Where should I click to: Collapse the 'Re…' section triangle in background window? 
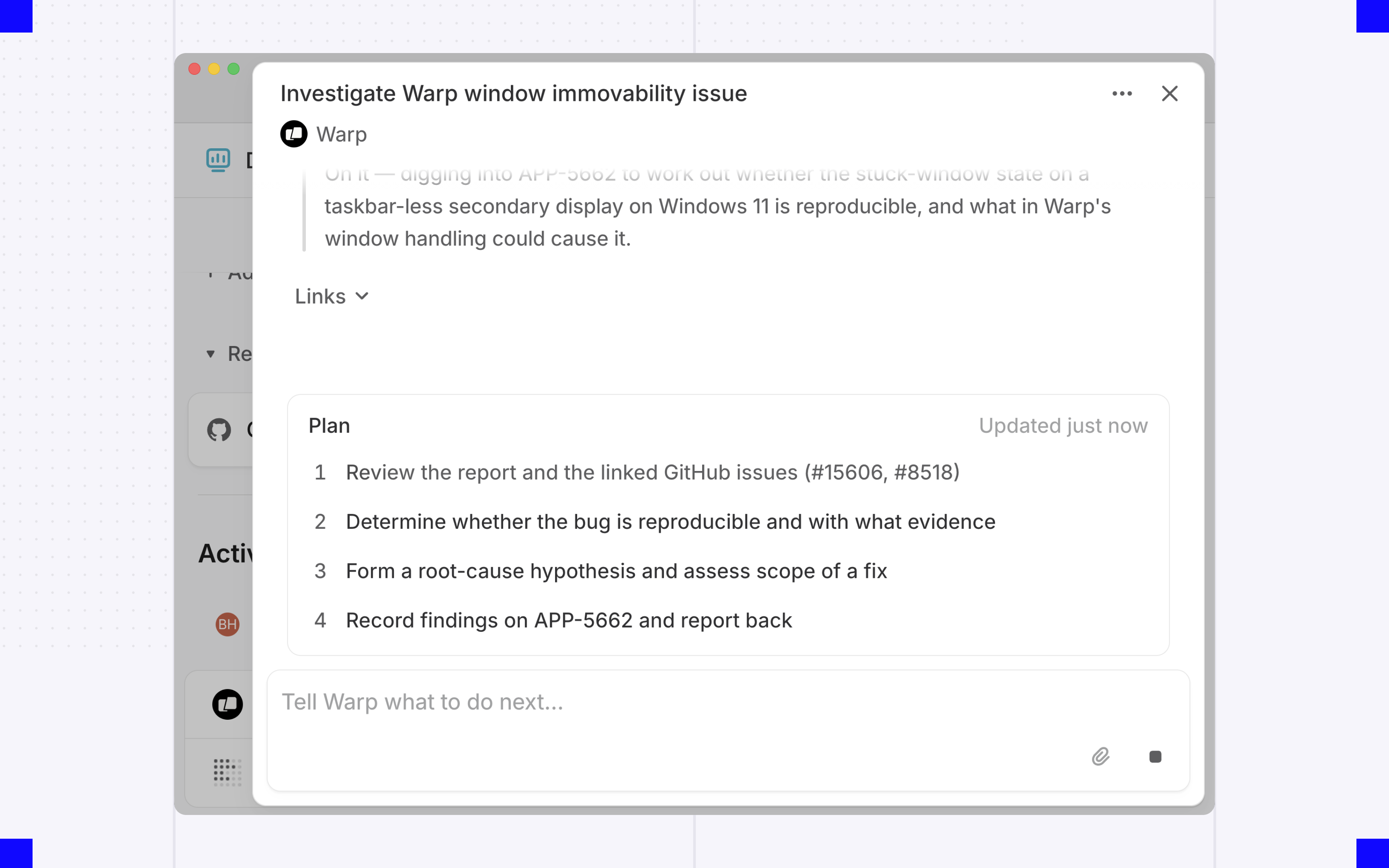point(211,354)
